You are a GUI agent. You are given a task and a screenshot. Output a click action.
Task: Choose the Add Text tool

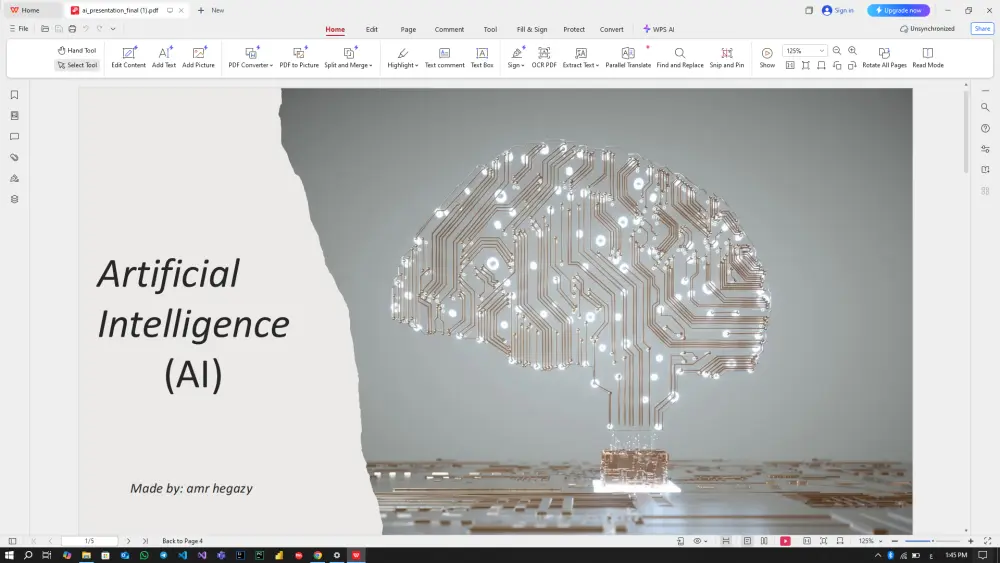[x=164, y=57]
